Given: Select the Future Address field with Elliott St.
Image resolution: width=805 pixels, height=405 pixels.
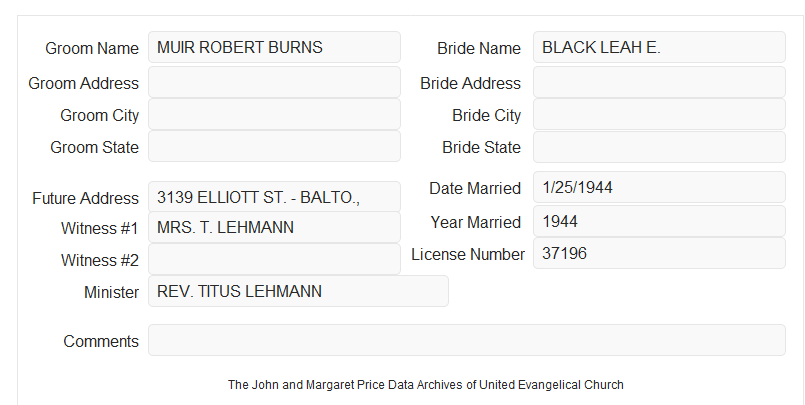Looking at the screenshot, I should click(274, 197).
